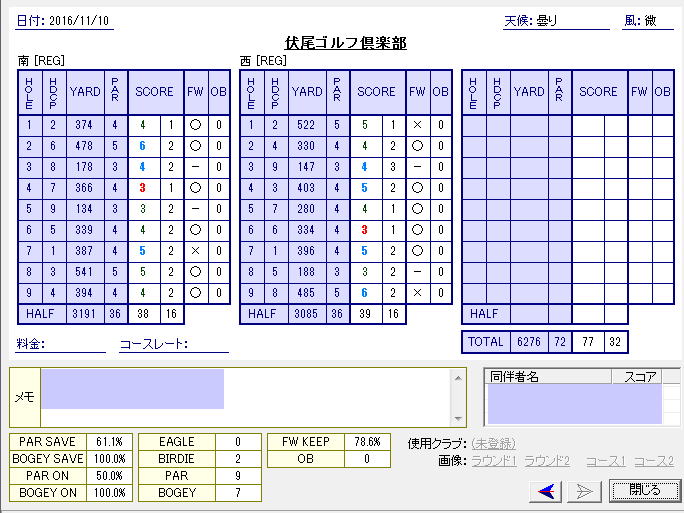Click the red birdie score on 南 hole 4
Viewport: 684px width, 513px height.
tap(142, 188)
